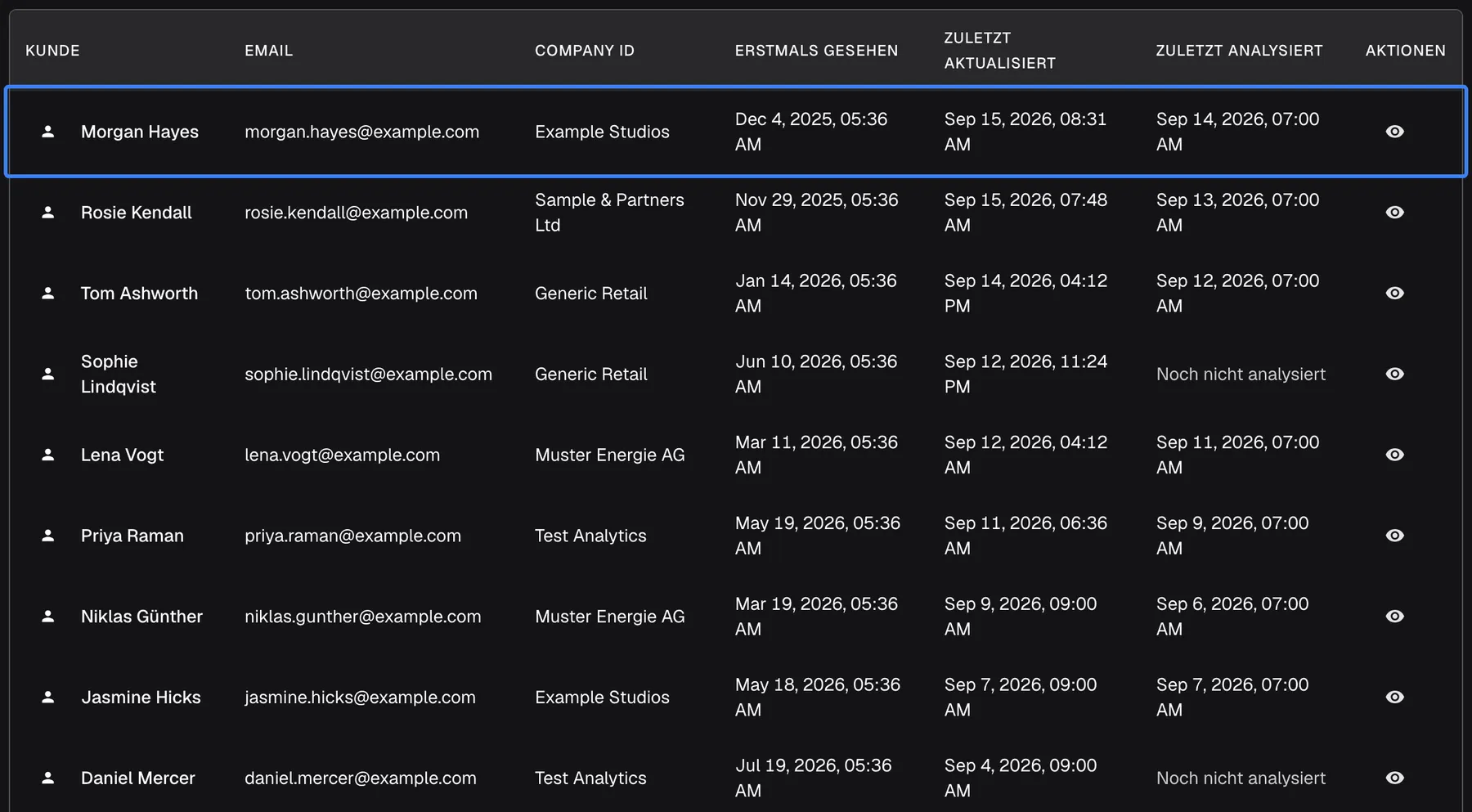Click Example Studios in Jasmine Hicks row
Image resolution: width=1472 pixels, height=812 pixels.
coord(602,698)
